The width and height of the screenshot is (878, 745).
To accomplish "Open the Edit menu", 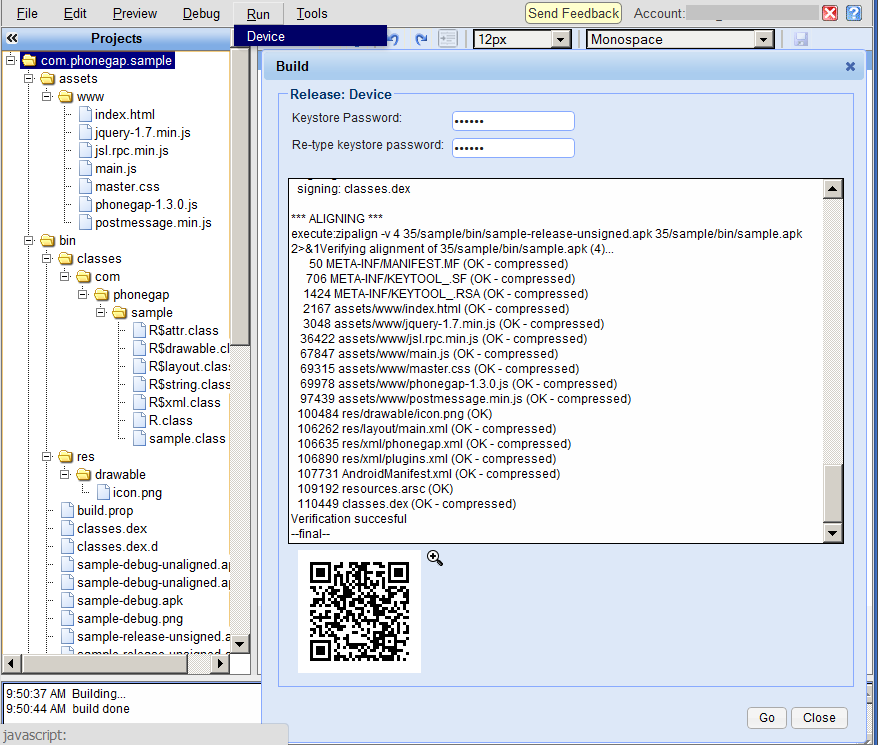I will click(75, 13).
